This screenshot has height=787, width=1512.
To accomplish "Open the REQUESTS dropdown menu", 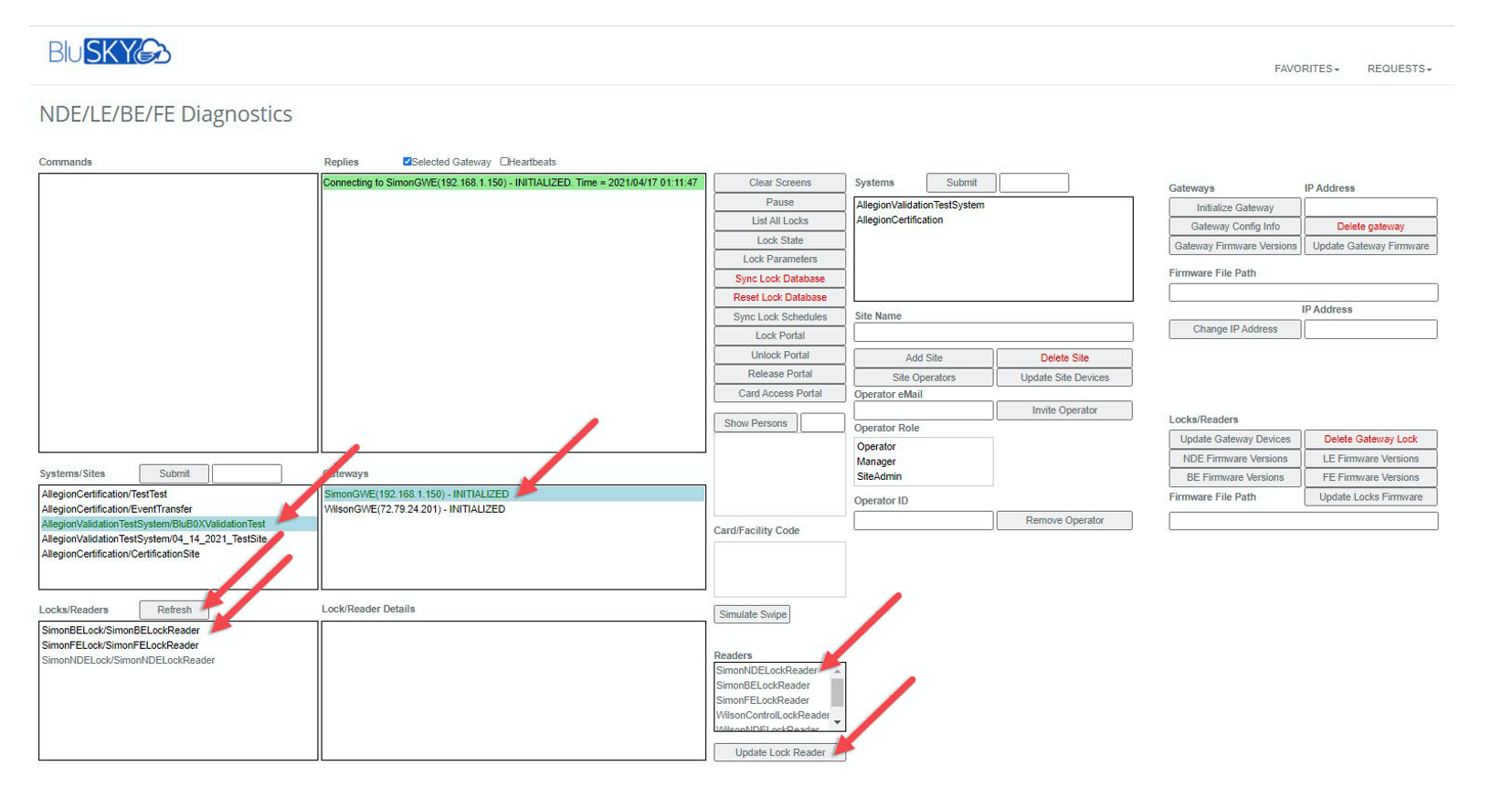I will 1399,69.
